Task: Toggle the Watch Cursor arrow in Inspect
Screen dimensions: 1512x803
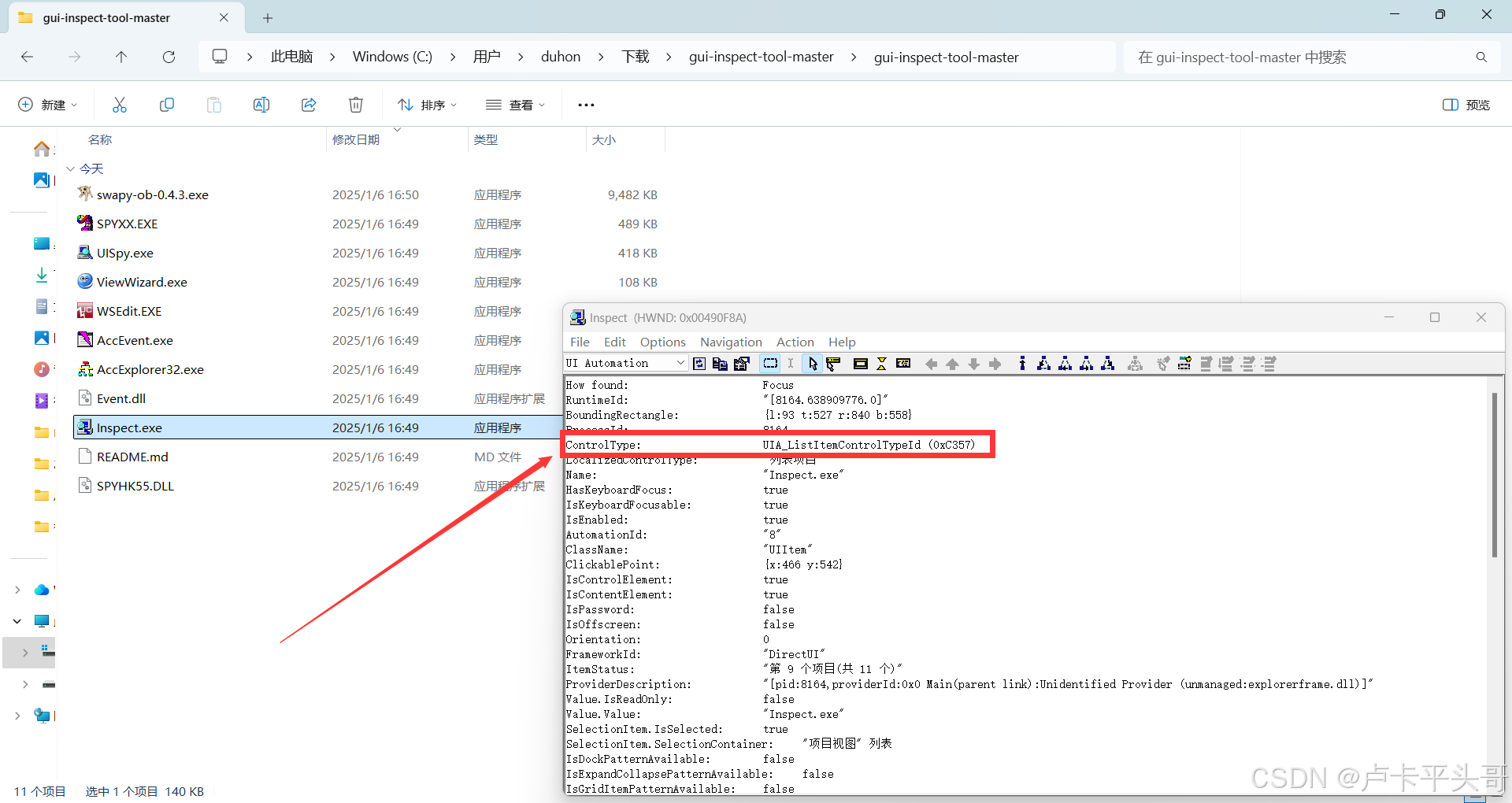Action: (813, 363)
